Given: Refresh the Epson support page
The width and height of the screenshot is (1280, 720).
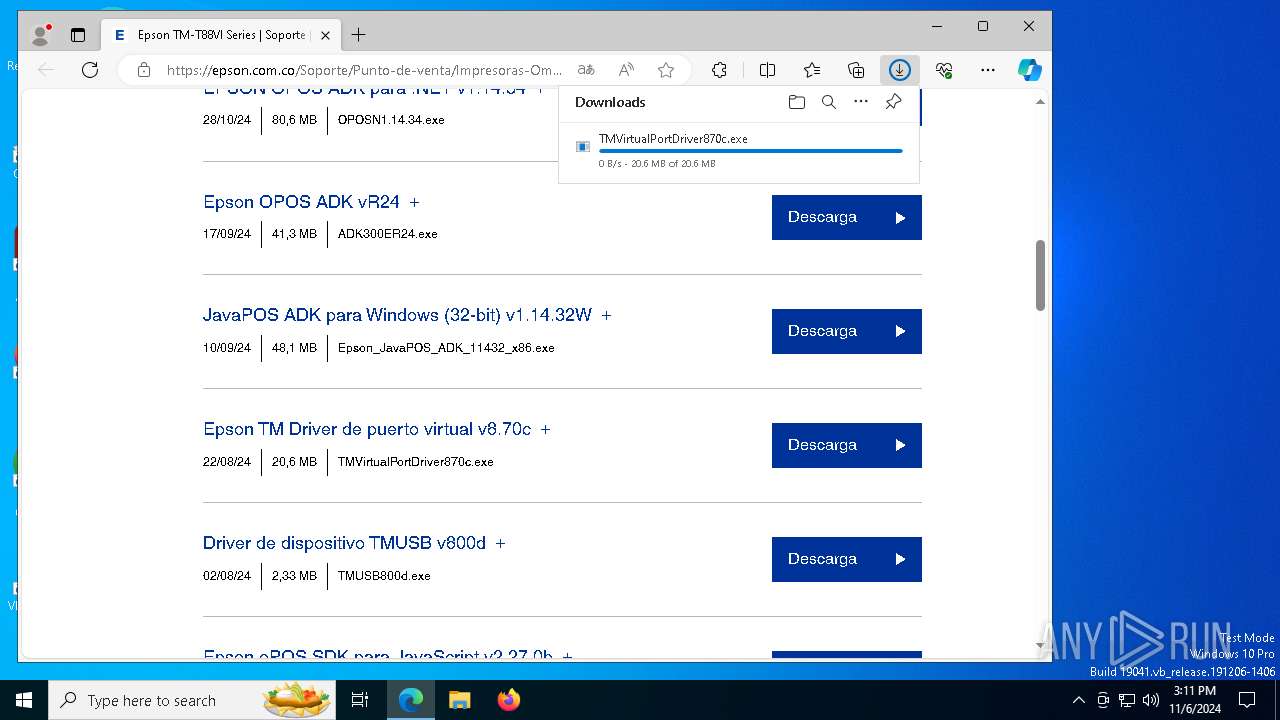Looking at the screenshot, I should [x=90, y=70].
